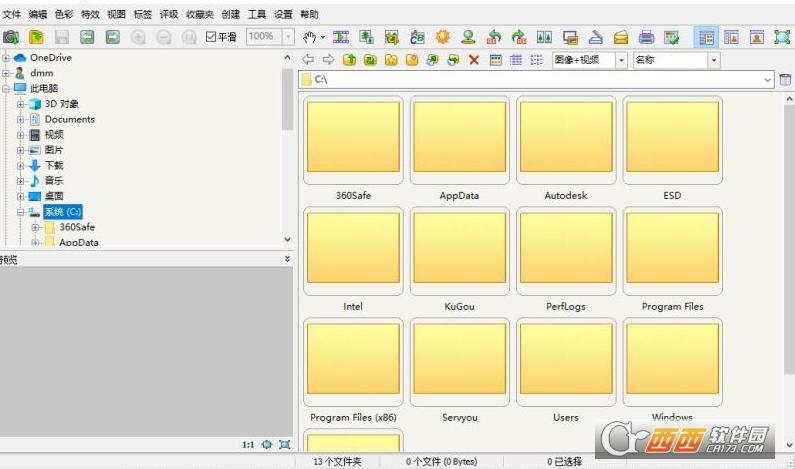Select the dmm user tree item

(x=42, y=73)
